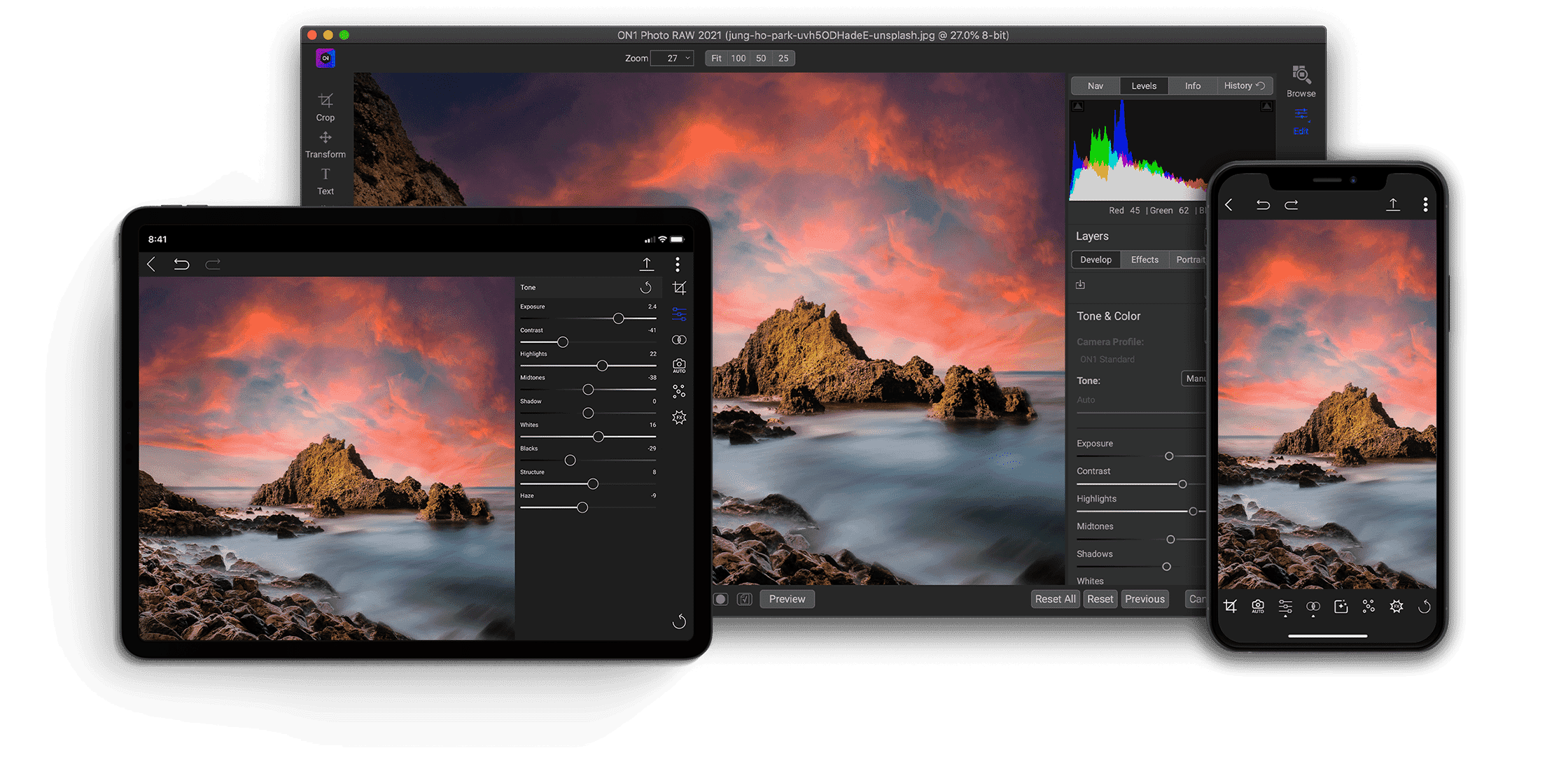The width and height of the screenshot is (1568, 776).
Task: Tap the undo arrow on the phone
Action: coord(1263,205)
